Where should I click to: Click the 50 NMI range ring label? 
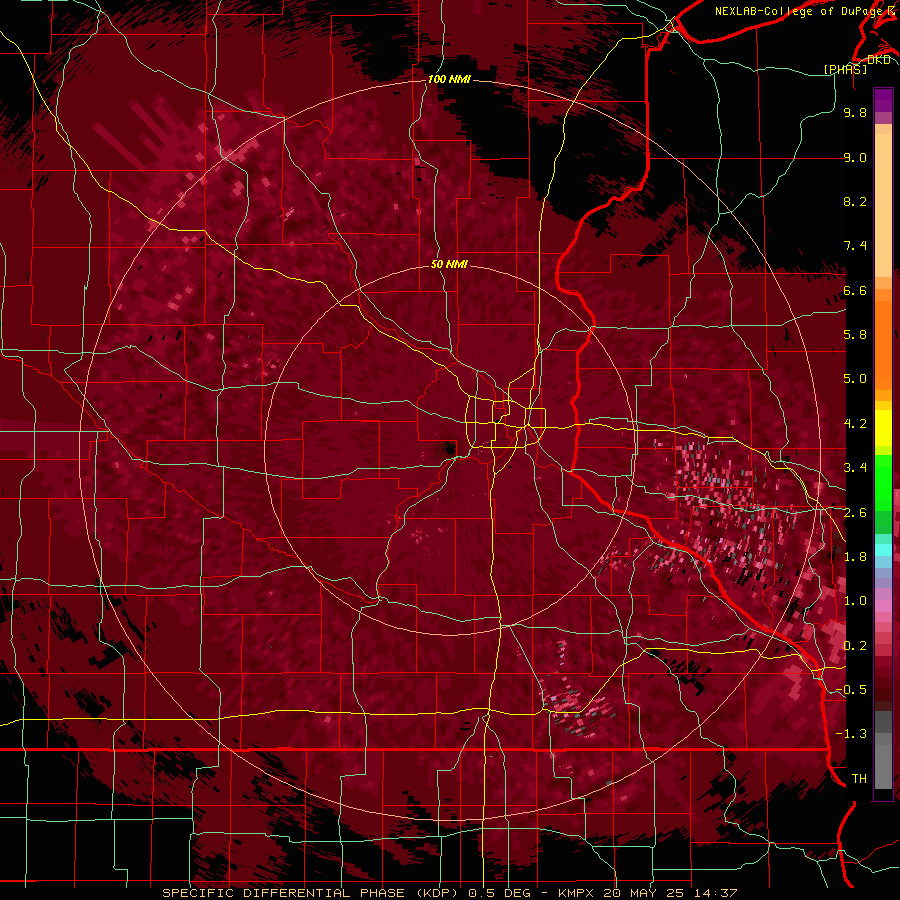click(x=449, y=264)
